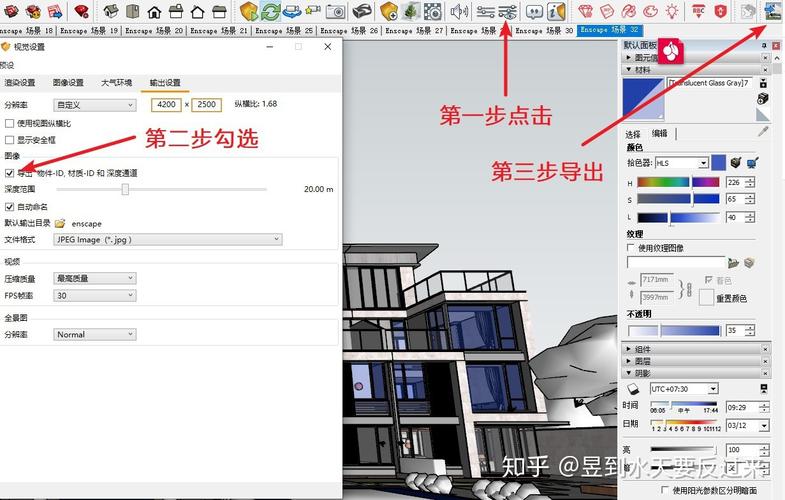Toggle 导出 物件-ID 材质-ID 和 深度通道 checkbox
The image size is (785, 500).
[x=9, y=173]
